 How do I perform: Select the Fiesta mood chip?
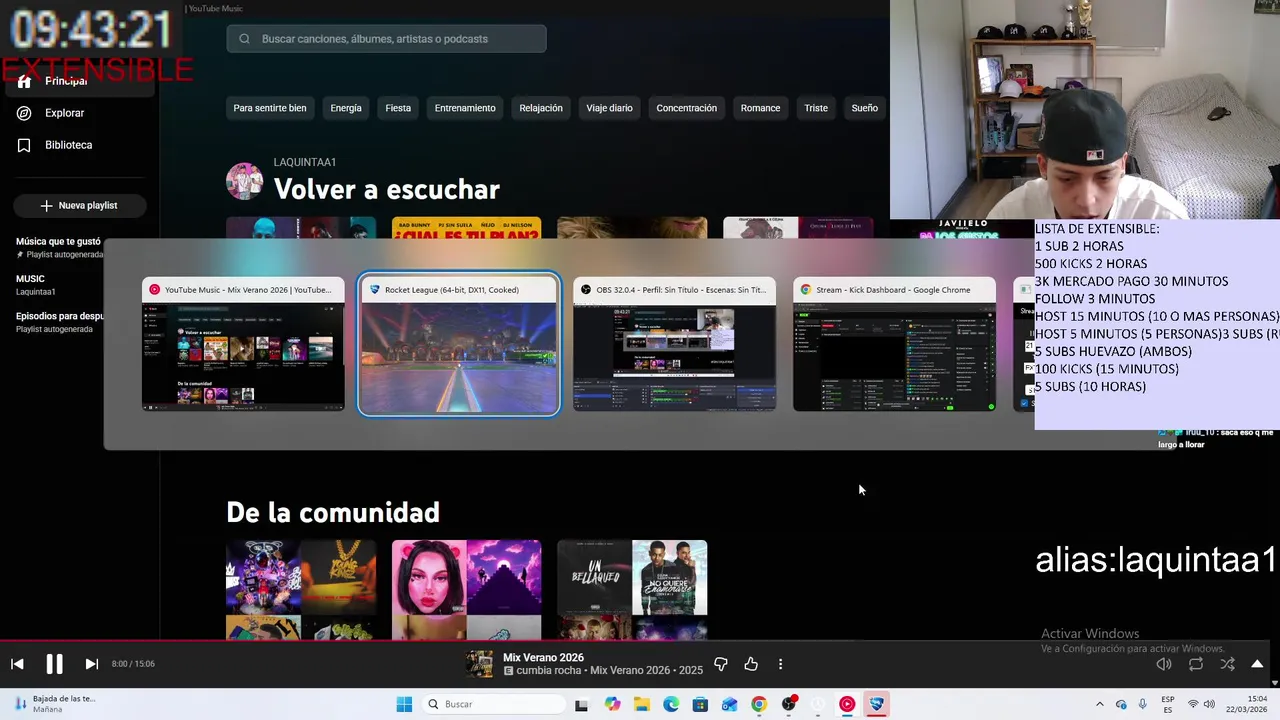pos(398,108)
